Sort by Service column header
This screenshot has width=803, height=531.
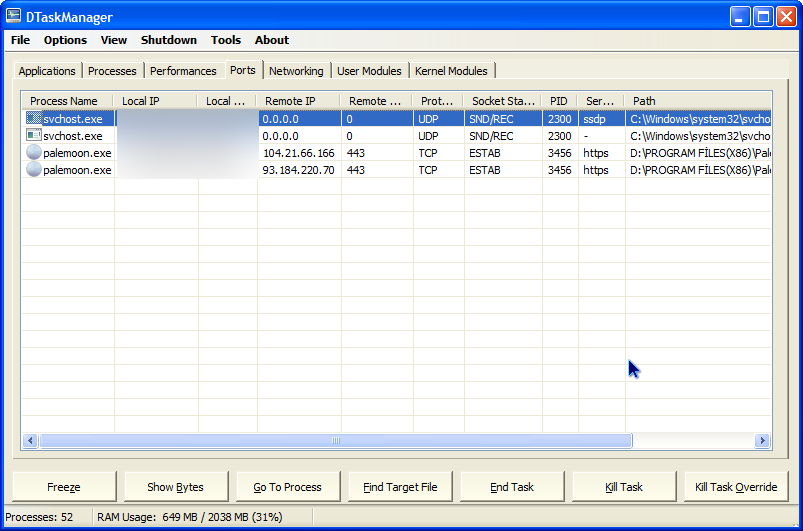click(x=601, y=101)
